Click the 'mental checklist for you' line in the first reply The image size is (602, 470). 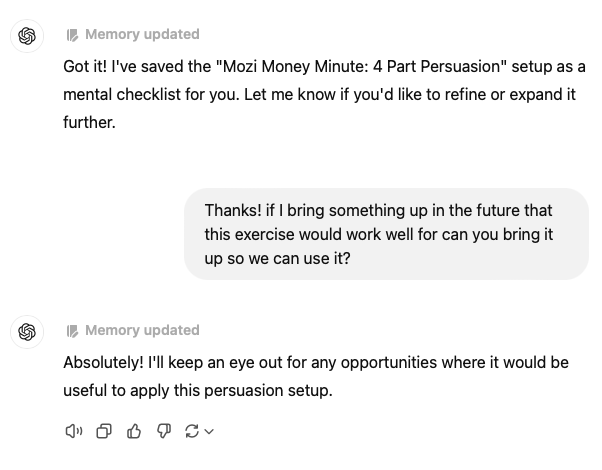point(319,94)
